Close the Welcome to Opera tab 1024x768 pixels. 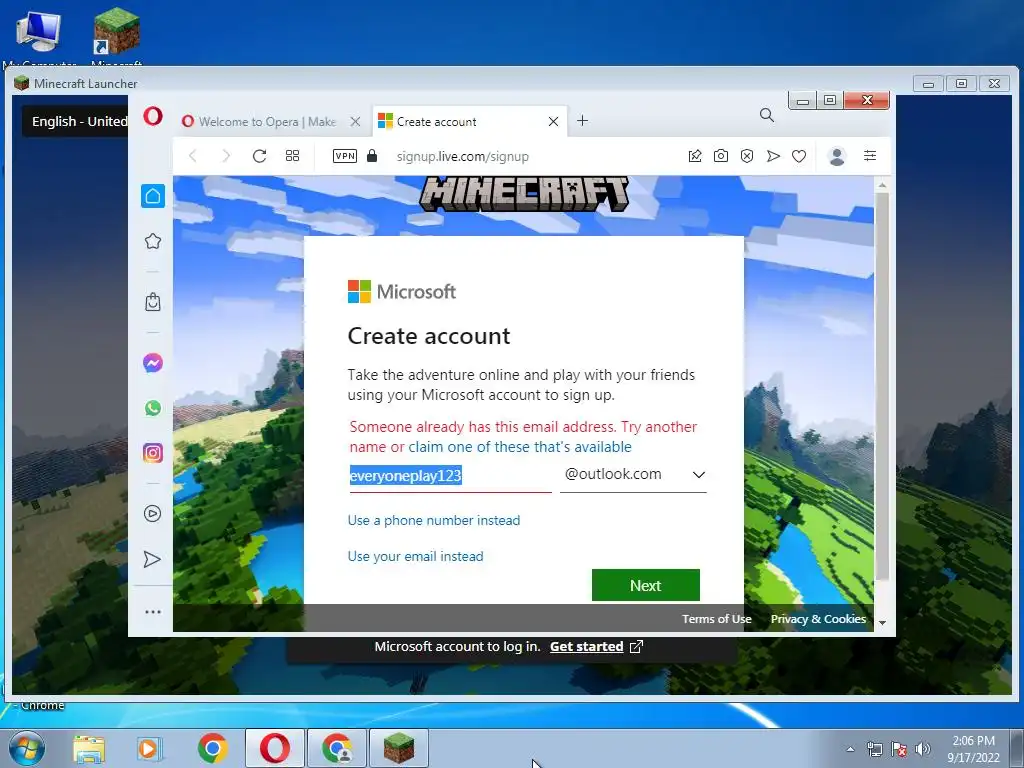coord(355,121)
